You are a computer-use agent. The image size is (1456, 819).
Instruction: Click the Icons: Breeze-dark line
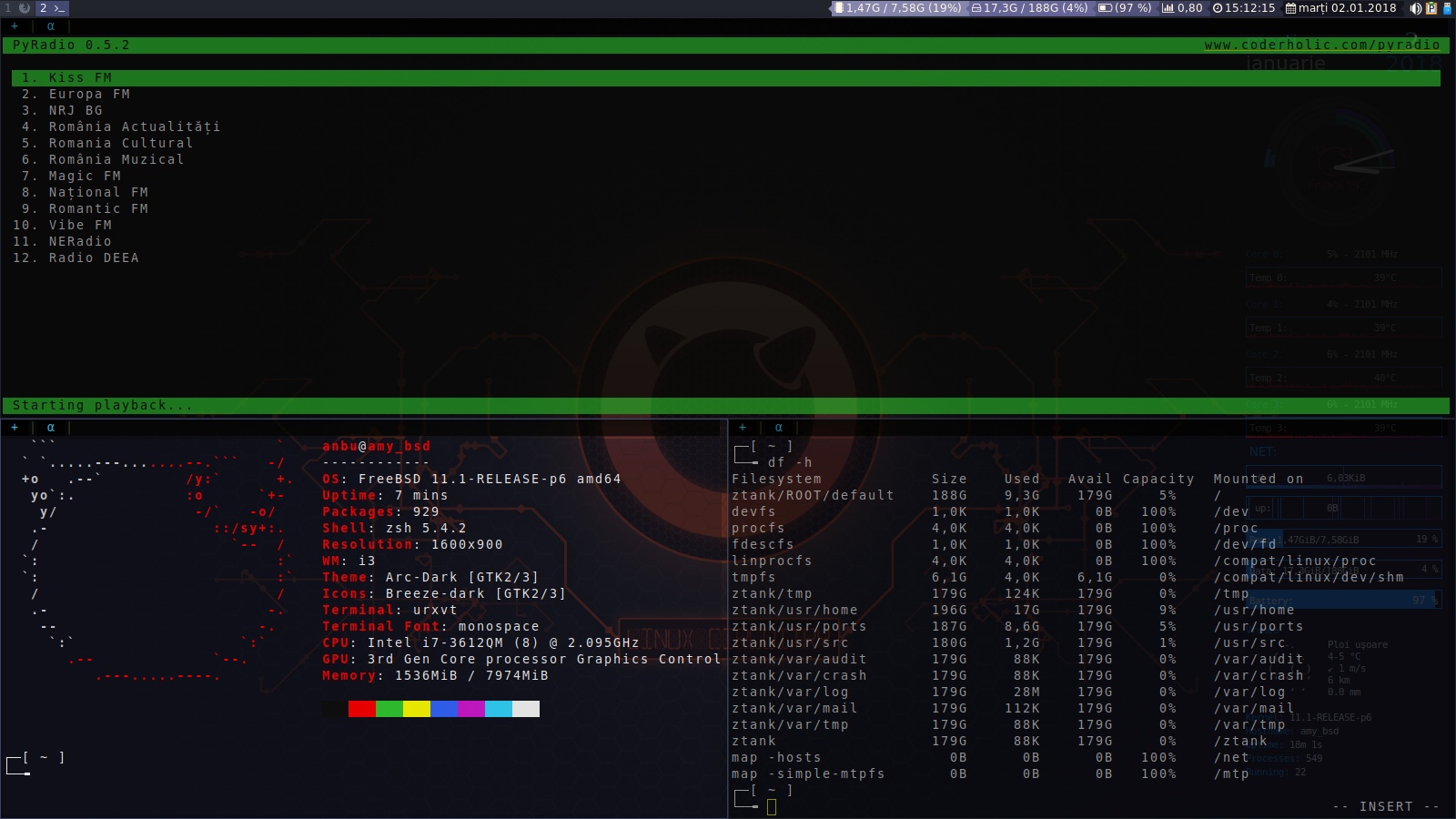pyautogui.click(x=444, y=594)
